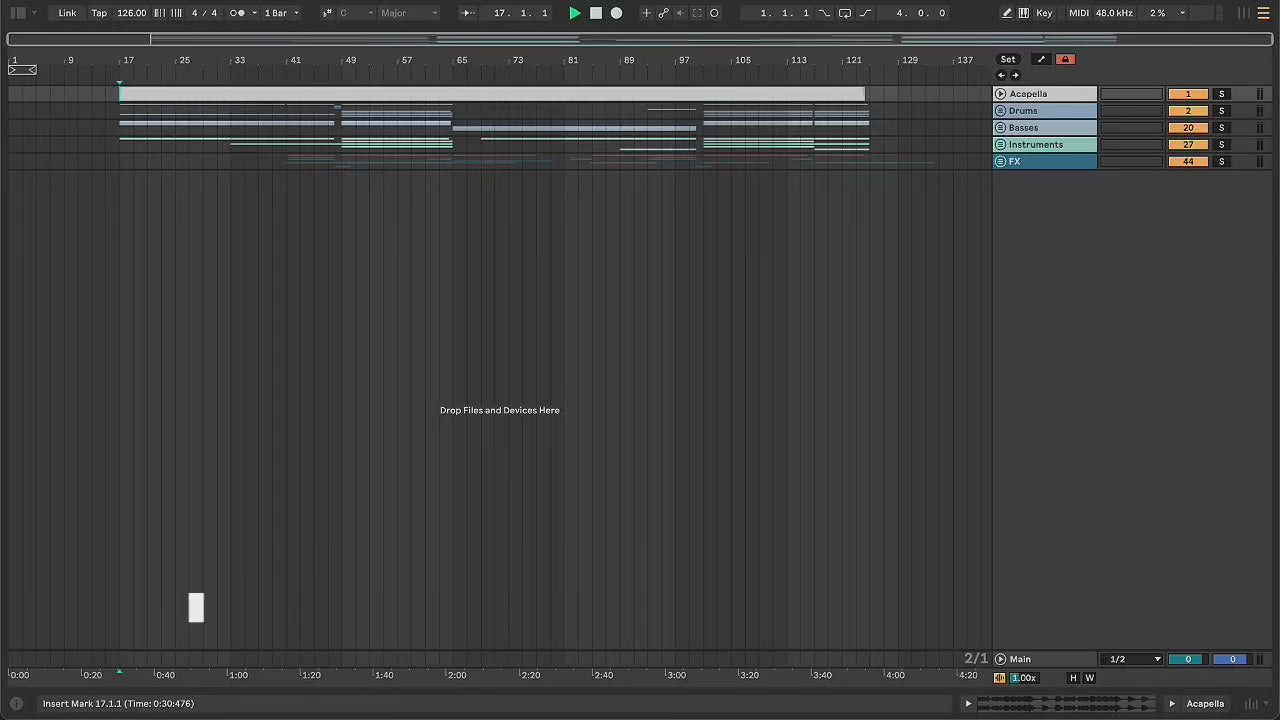Toggle the Instruments track activator 27

pos(1188,145)
